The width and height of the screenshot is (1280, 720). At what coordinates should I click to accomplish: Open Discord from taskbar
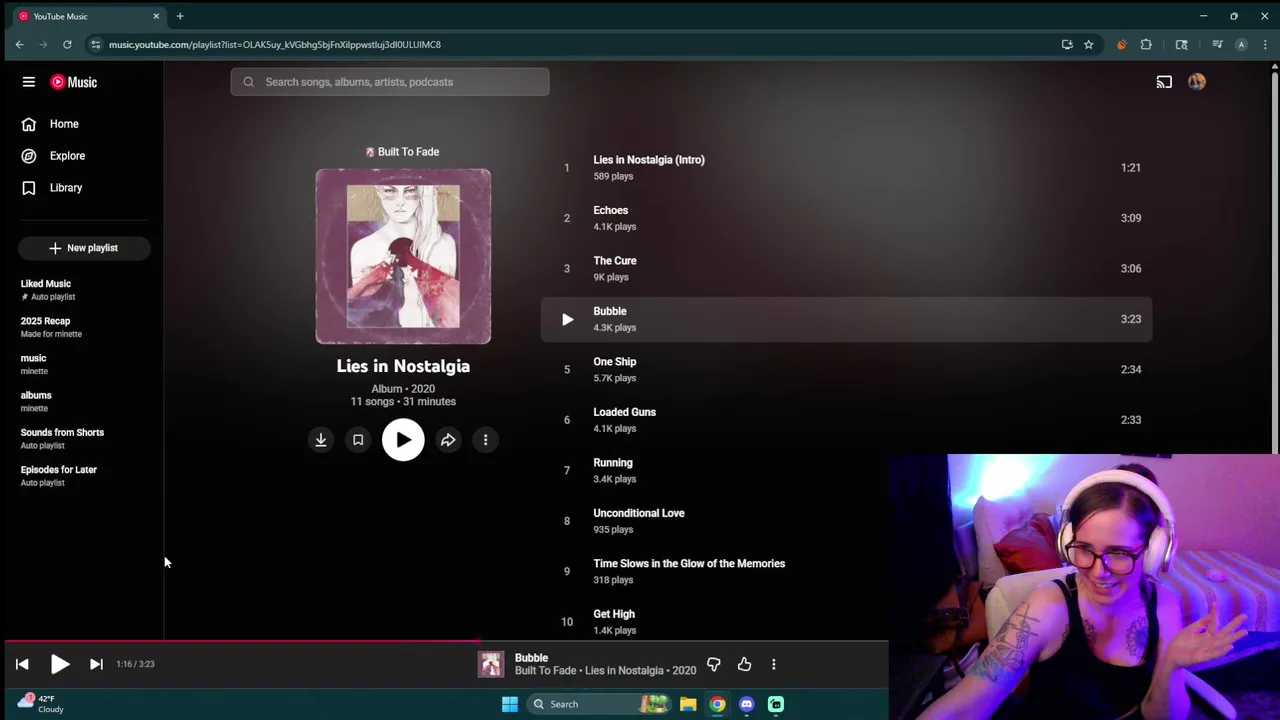point(746,704)
